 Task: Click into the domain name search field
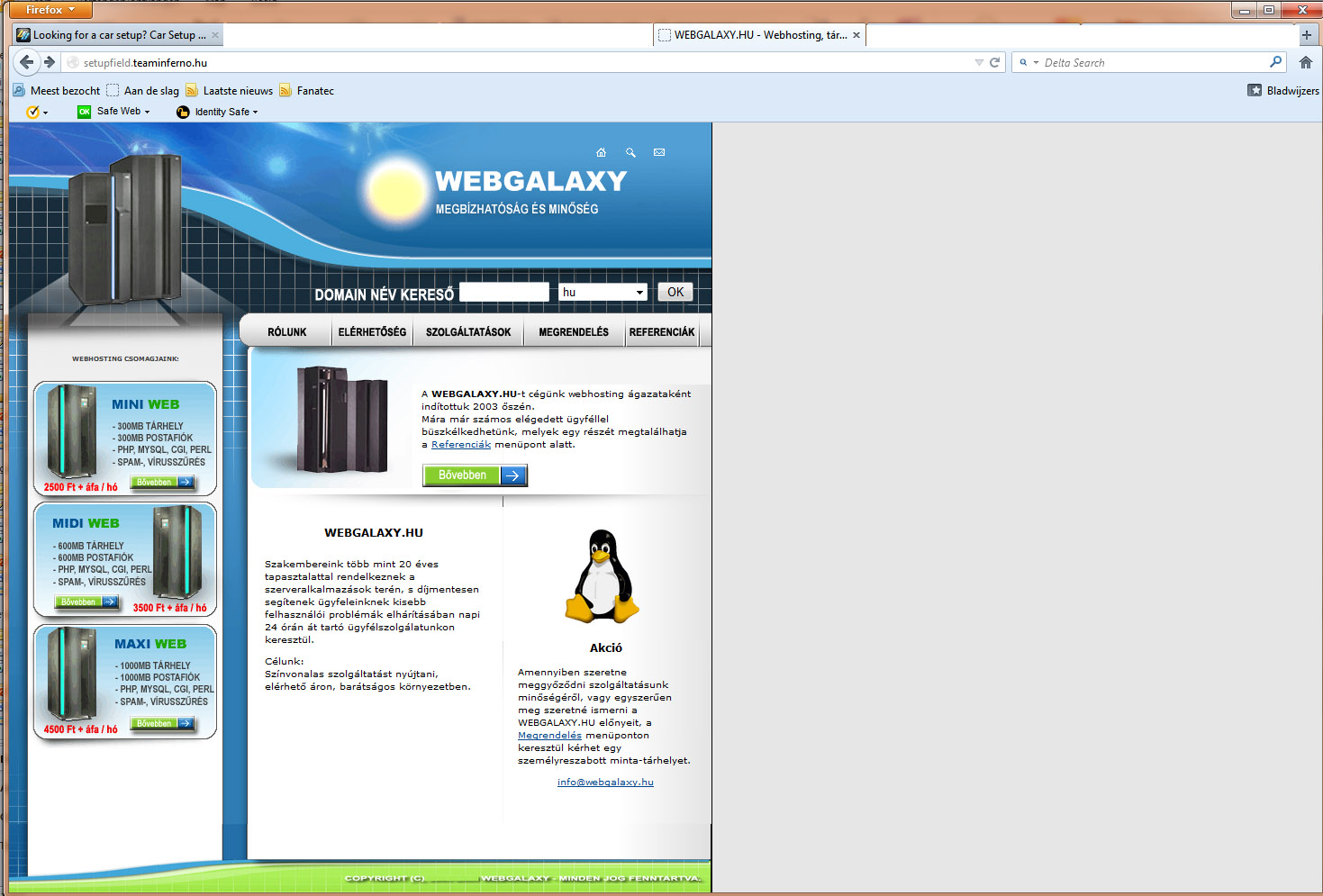point(504,292)
